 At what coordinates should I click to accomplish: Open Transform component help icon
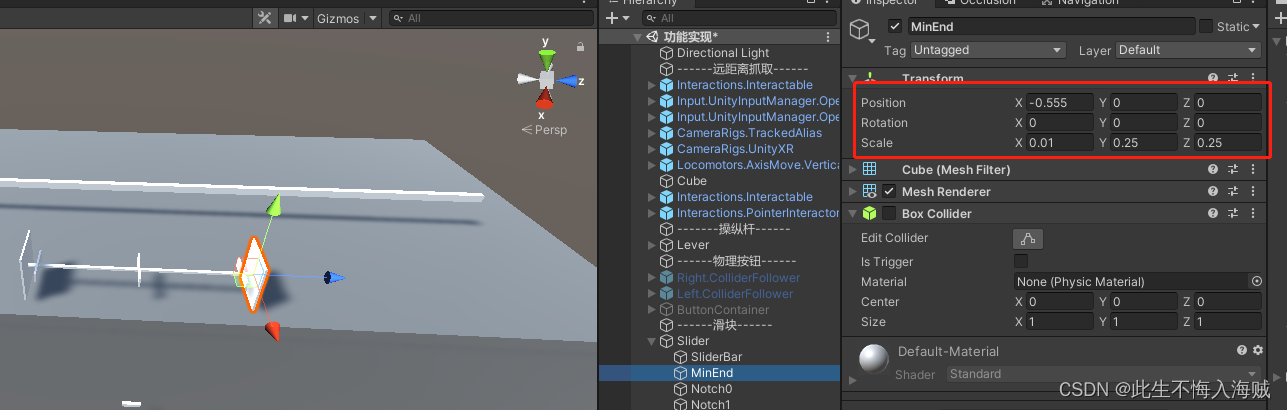pyautogui.click(x=1213, y=78)
